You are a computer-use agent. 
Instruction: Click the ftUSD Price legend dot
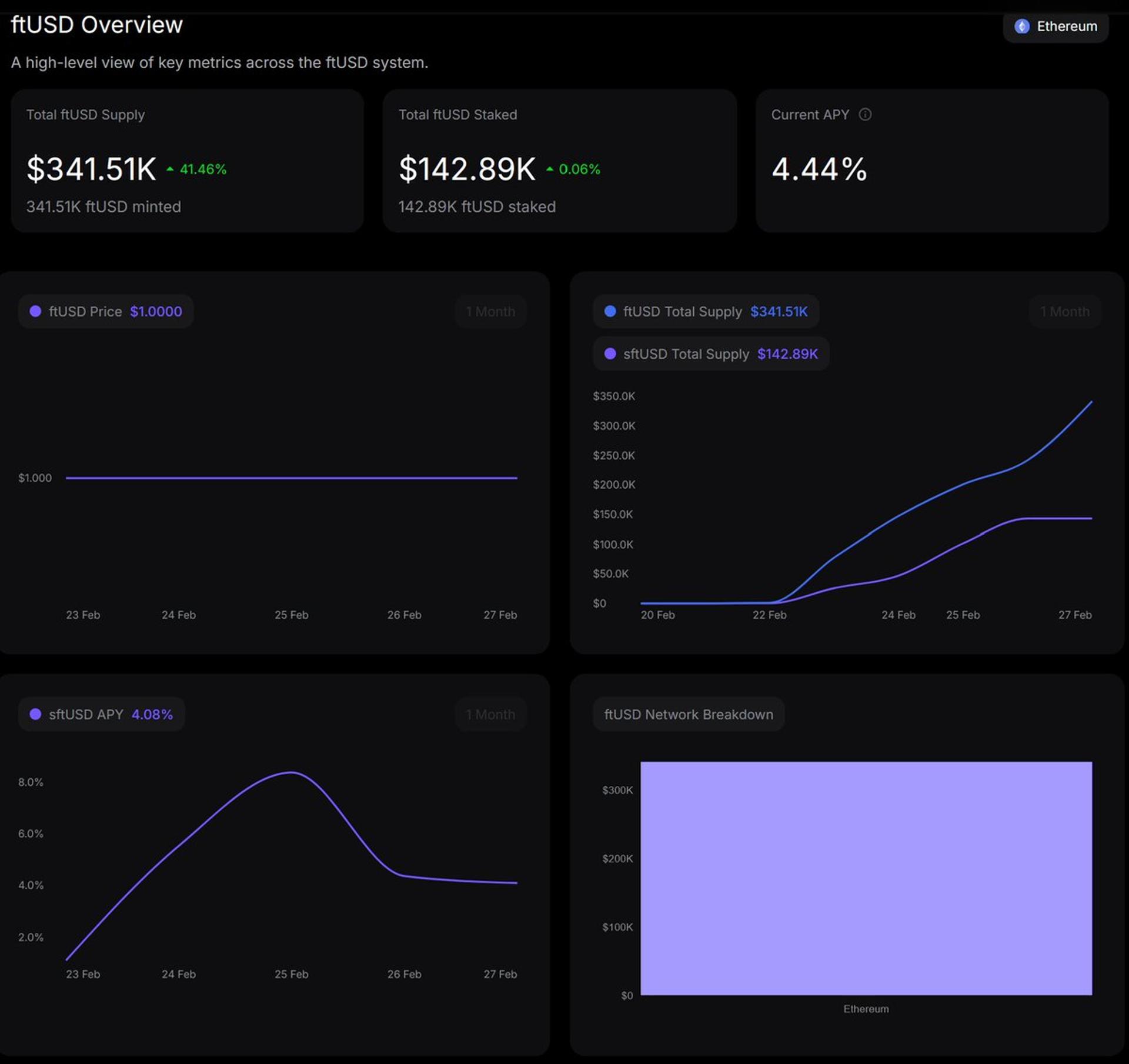(x=35, y=311)
